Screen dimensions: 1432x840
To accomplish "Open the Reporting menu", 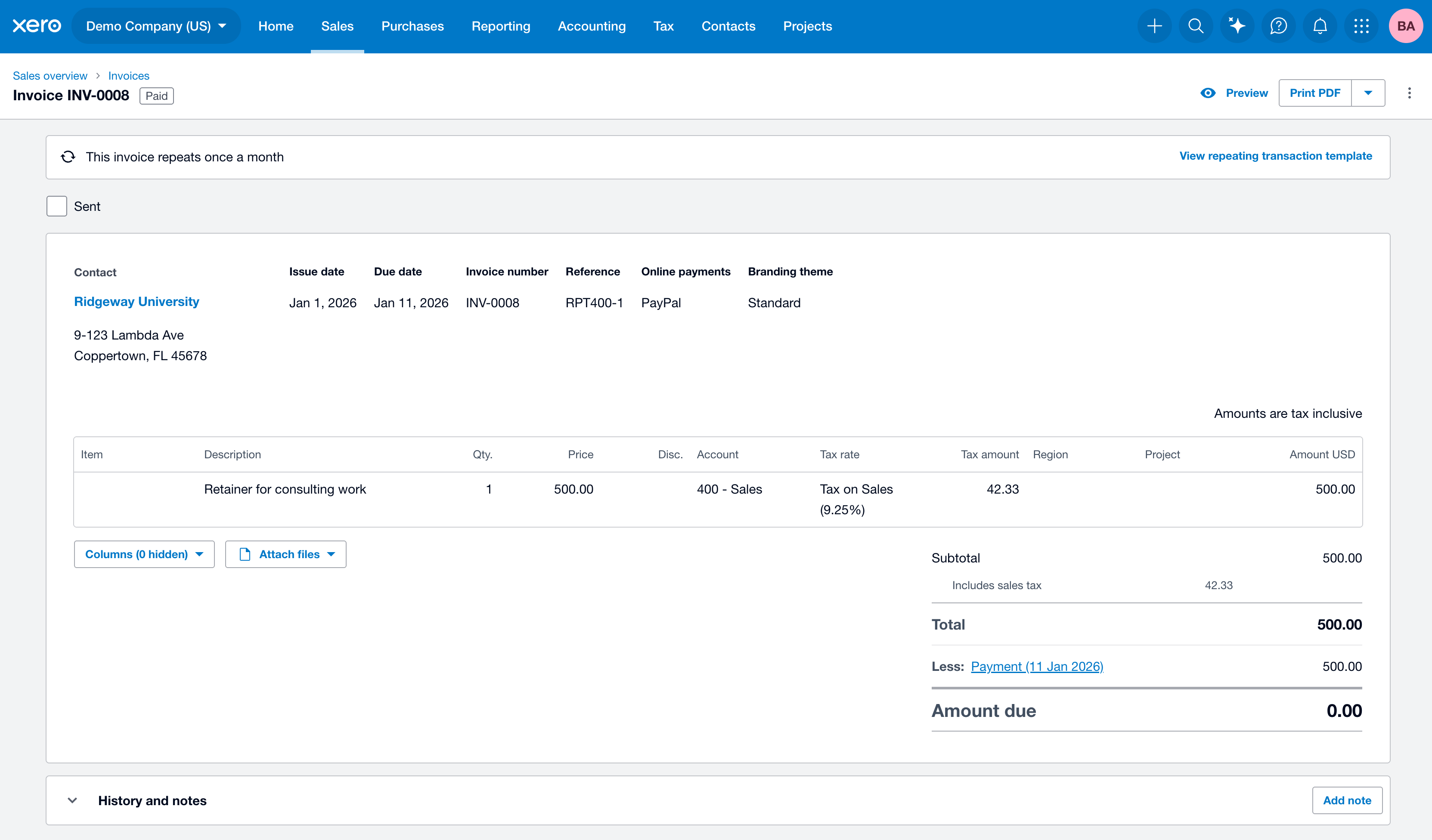I will (501, 26).
